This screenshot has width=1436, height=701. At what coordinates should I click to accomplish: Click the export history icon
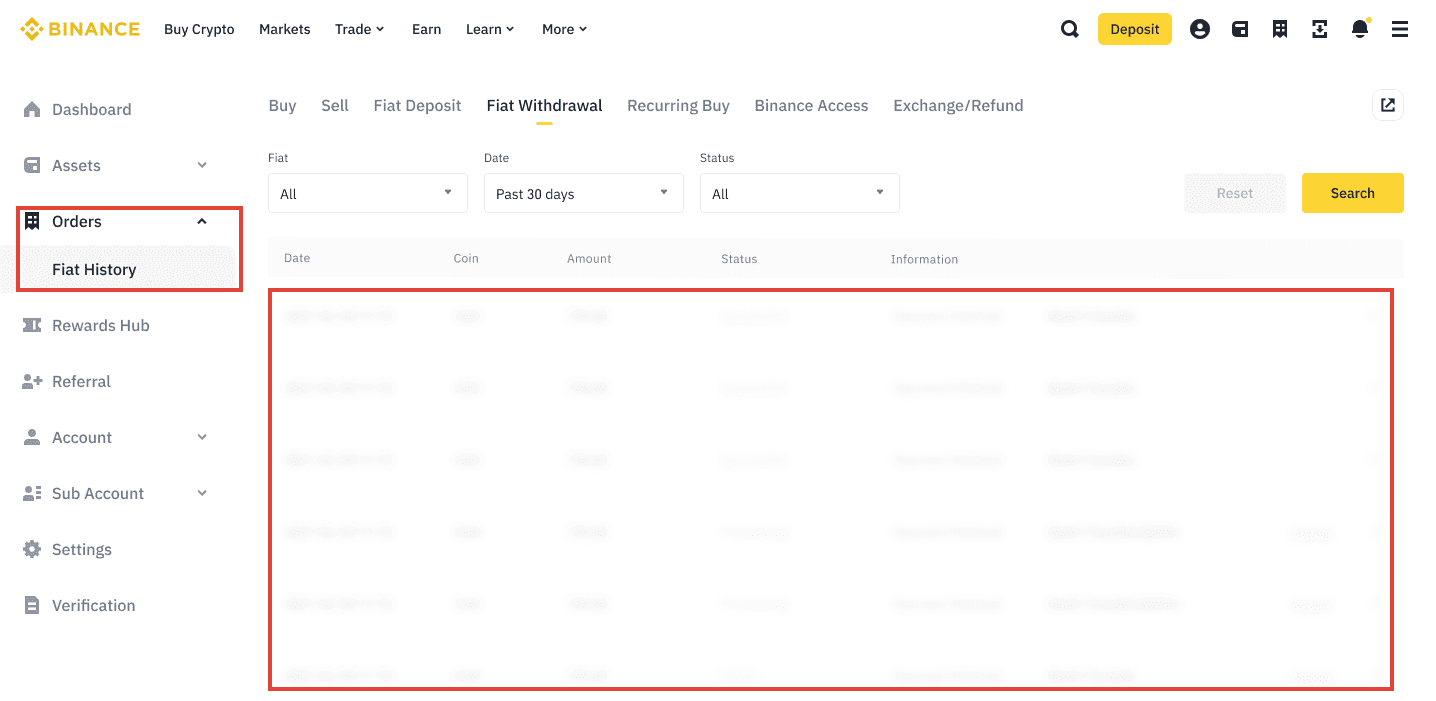(x=1388, y=105)
